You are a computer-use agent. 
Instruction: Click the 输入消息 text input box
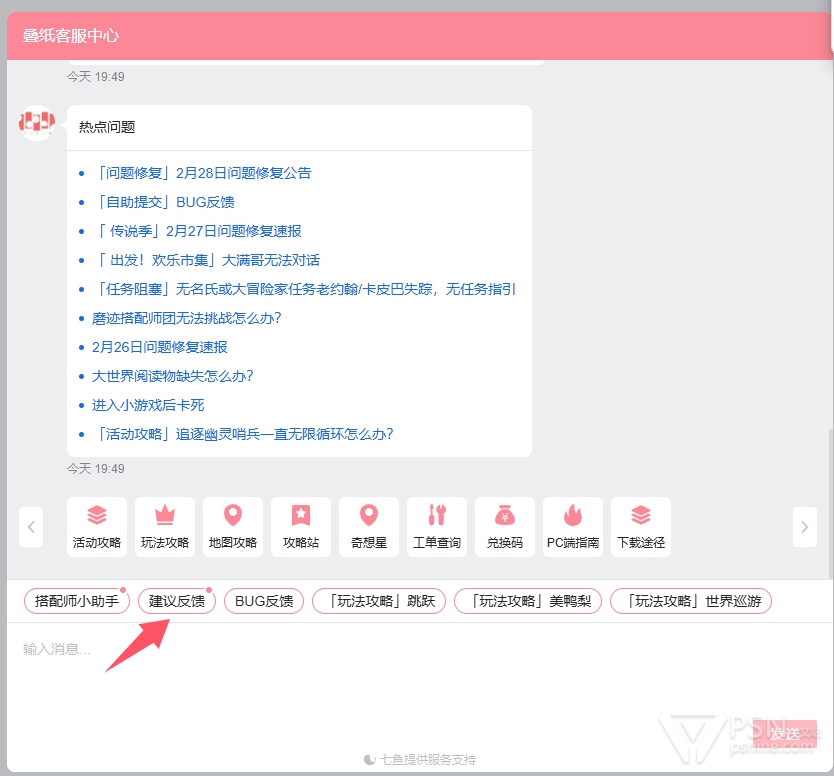pos(400,680)
